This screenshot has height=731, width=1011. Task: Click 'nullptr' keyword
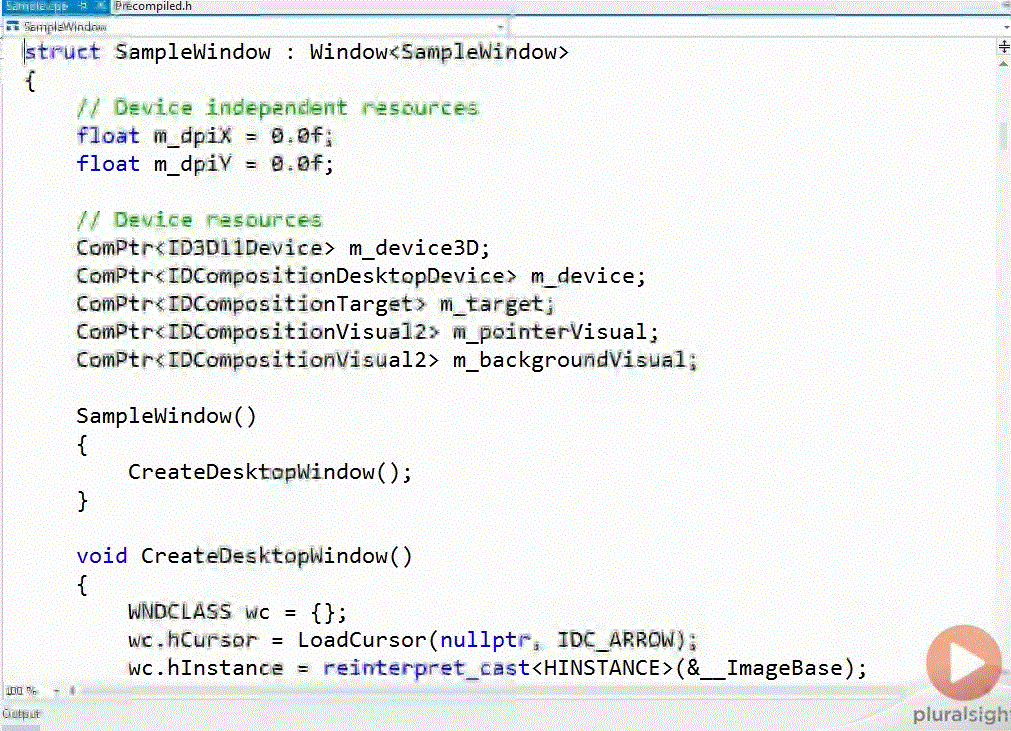click(485, 639)
